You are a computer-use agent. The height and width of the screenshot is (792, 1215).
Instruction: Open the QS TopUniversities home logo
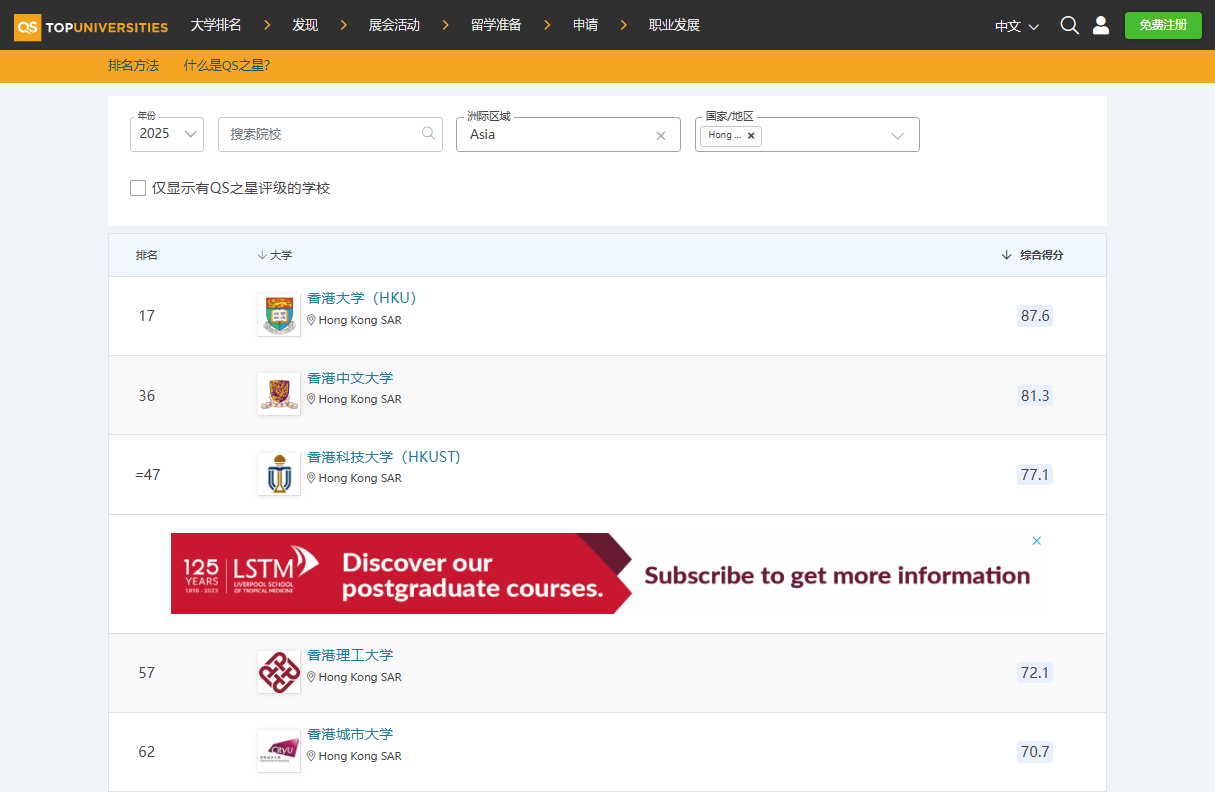point(91,26)
